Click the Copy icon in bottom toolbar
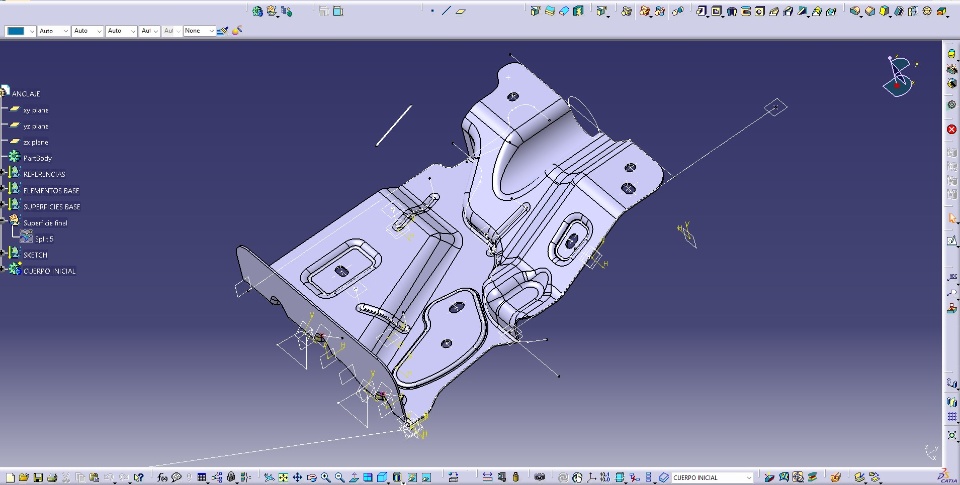This screenshot has width=960, height=485. point(80,477)
